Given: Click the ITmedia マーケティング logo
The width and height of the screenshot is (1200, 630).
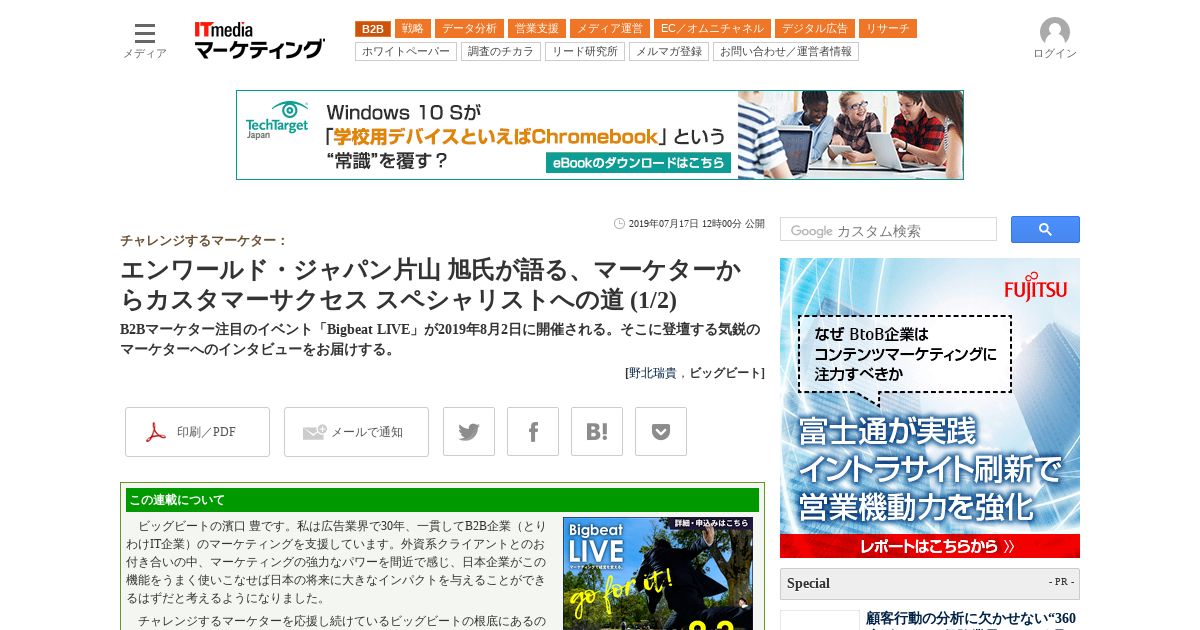Looking at the screenshot, I should (260, 40).
